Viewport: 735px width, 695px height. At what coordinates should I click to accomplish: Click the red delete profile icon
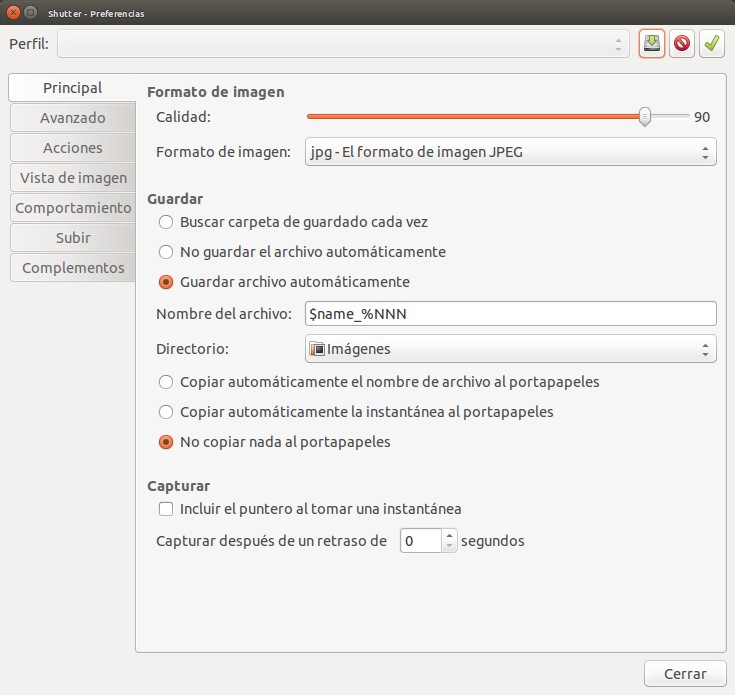tap(682, 44)
